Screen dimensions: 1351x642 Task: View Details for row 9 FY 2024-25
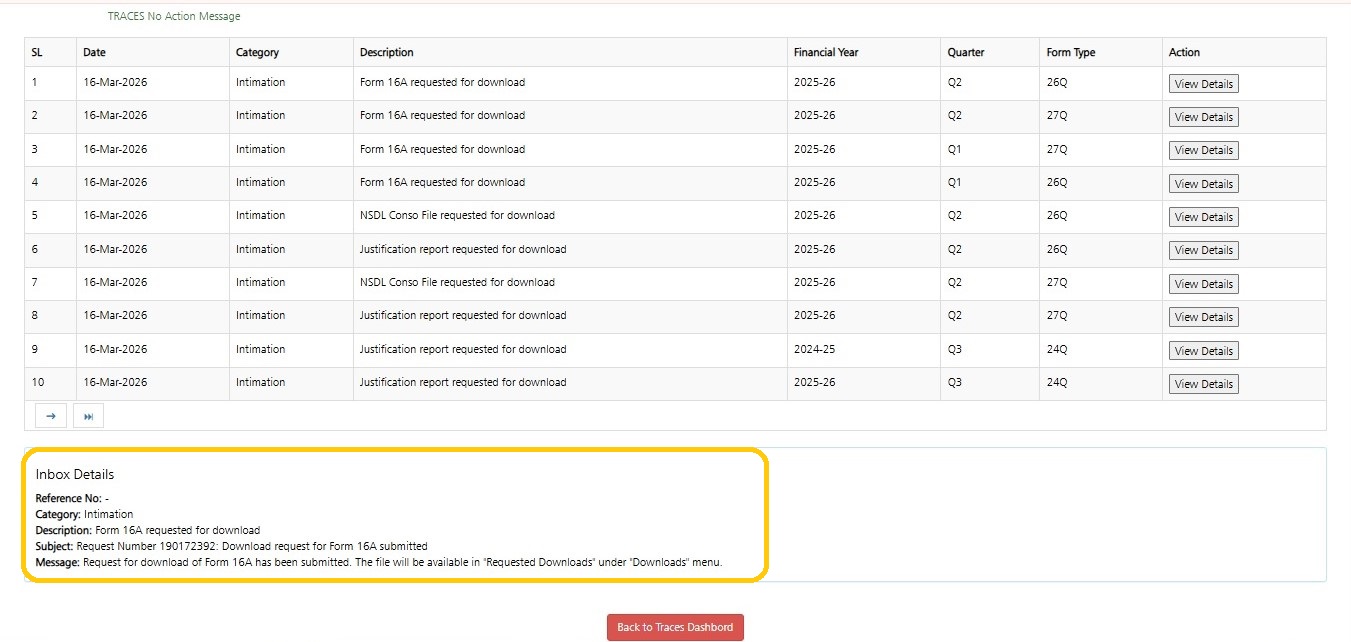click(x=1203, y=351)
